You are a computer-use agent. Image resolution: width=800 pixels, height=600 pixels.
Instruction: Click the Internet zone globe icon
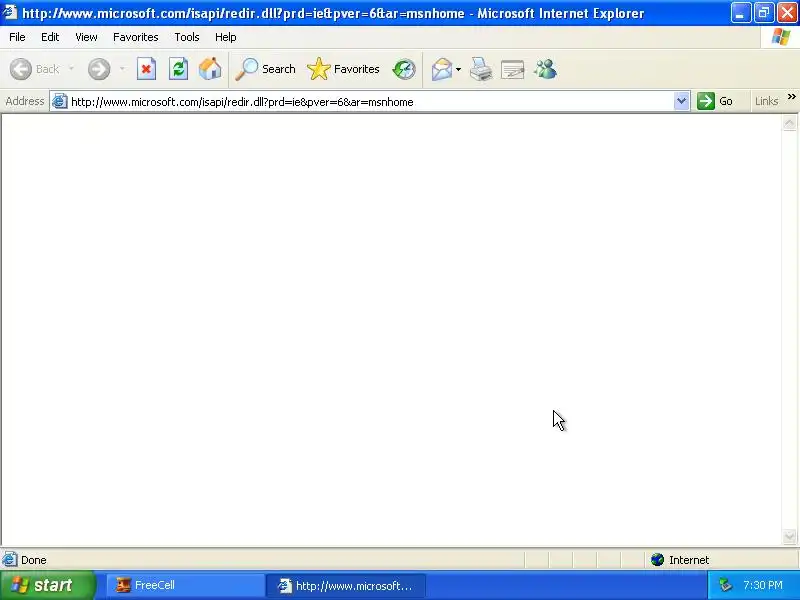point(657,560)
